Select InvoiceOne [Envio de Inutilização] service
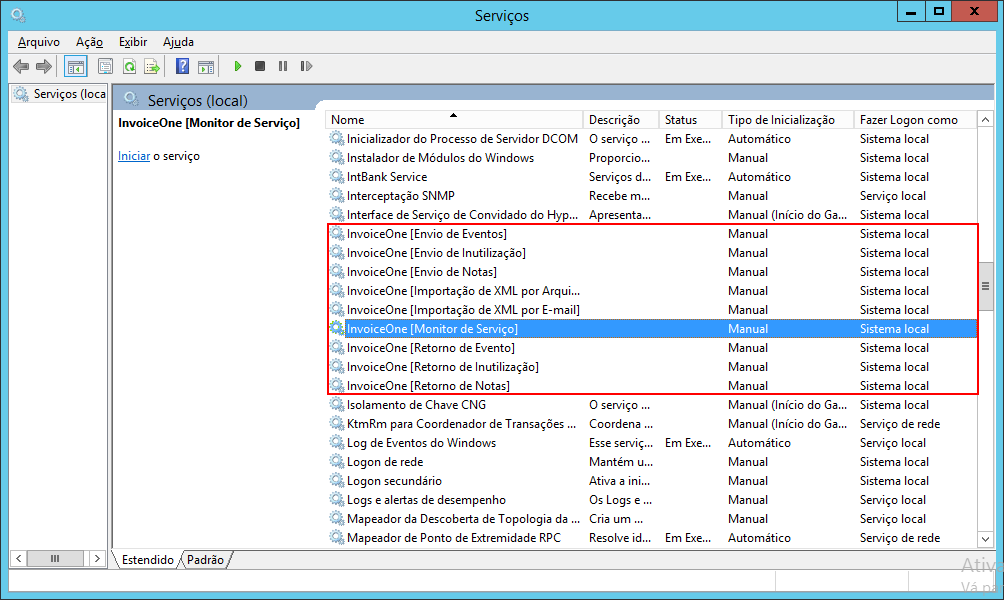The height and width of the screenshot is (600, 1004). click(652, 253)
